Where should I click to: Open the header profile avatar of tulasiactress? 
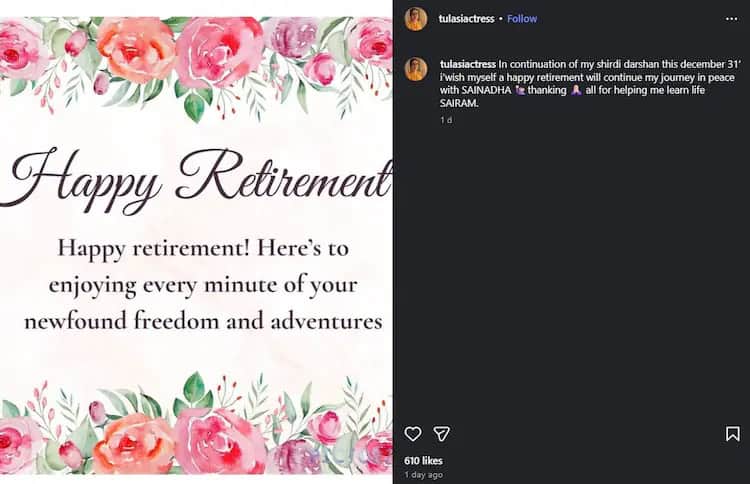pos(416,18)
